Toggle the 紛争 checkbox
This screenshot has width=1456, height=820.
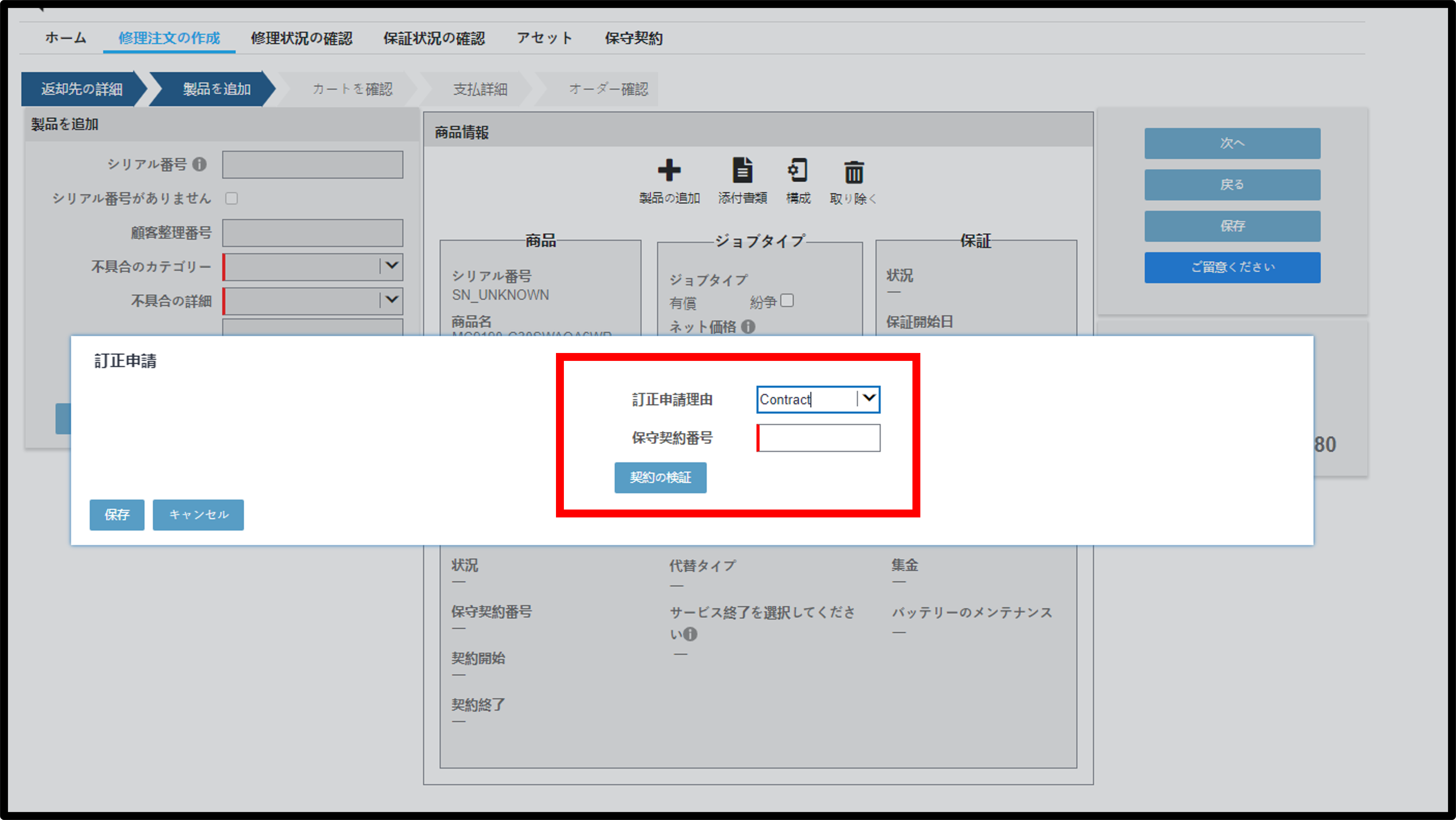coord(787,301)
